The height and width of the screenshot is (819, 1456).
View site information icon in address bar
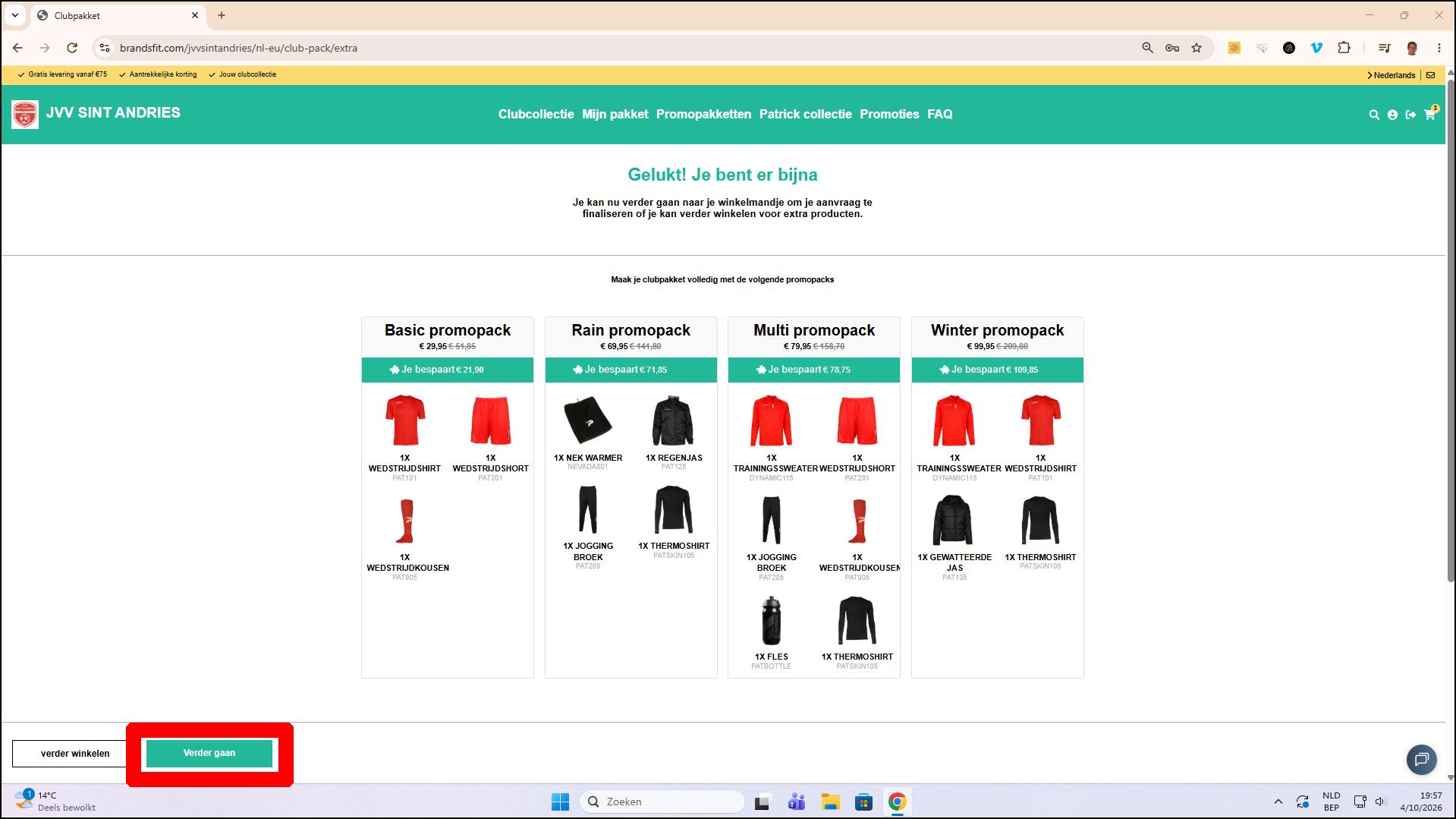click(105, 48)
